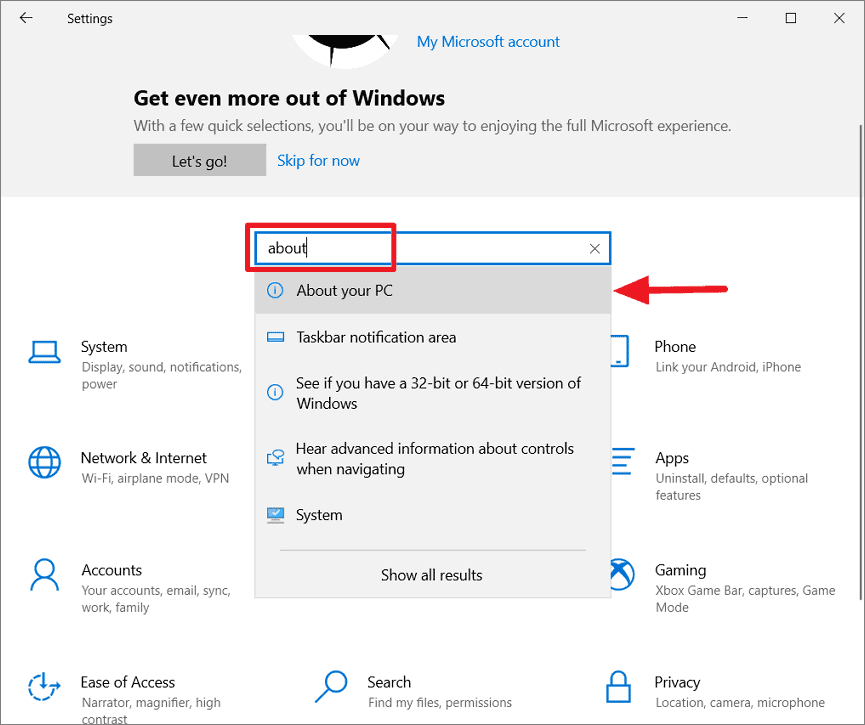Clear the search box with the X icon
The width and height of the screenshot is (865, 725).
tap(594, 249)
